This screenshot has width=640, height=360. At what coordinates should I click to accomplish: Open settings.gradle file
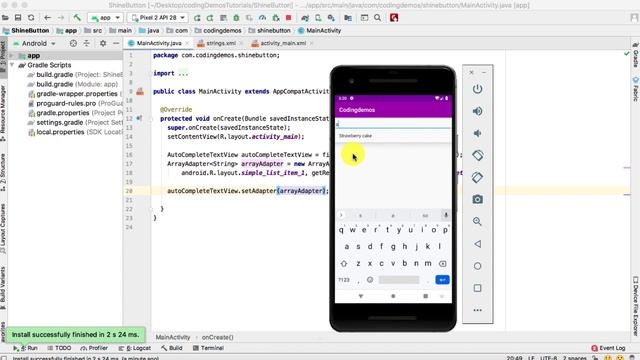[x=75, y=122]
